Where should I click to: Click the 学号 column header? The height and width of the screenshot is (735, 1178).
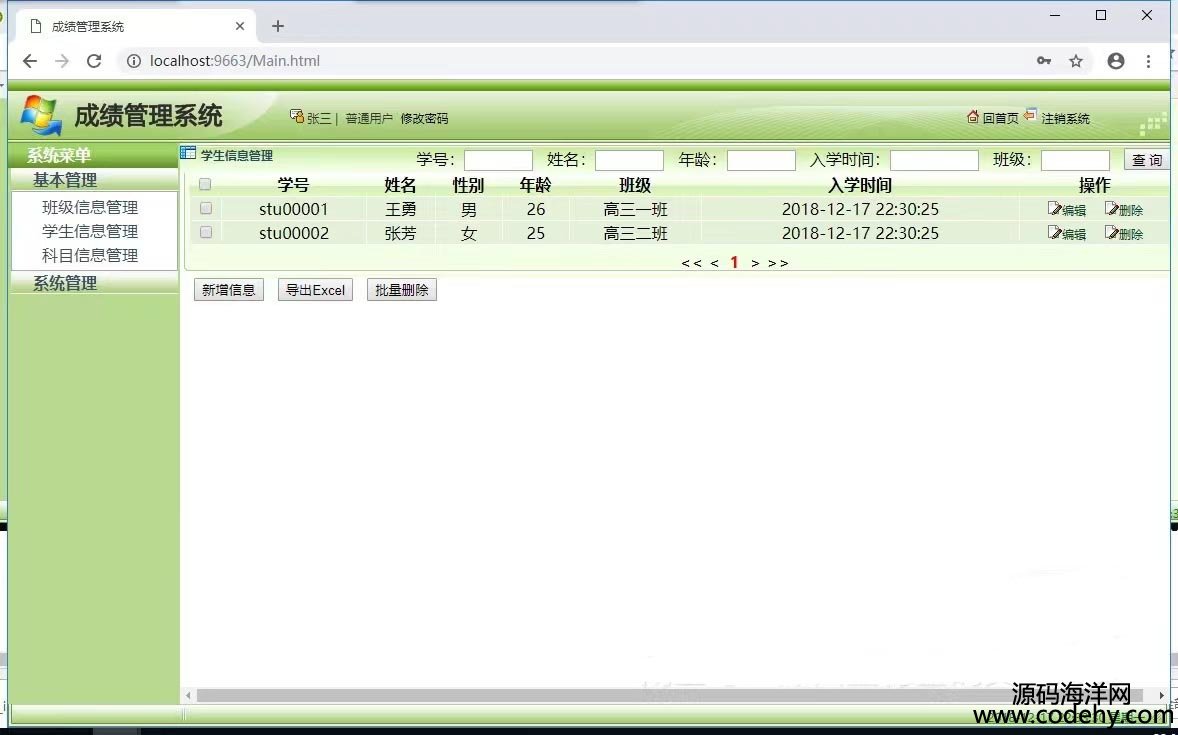[293, 185]
